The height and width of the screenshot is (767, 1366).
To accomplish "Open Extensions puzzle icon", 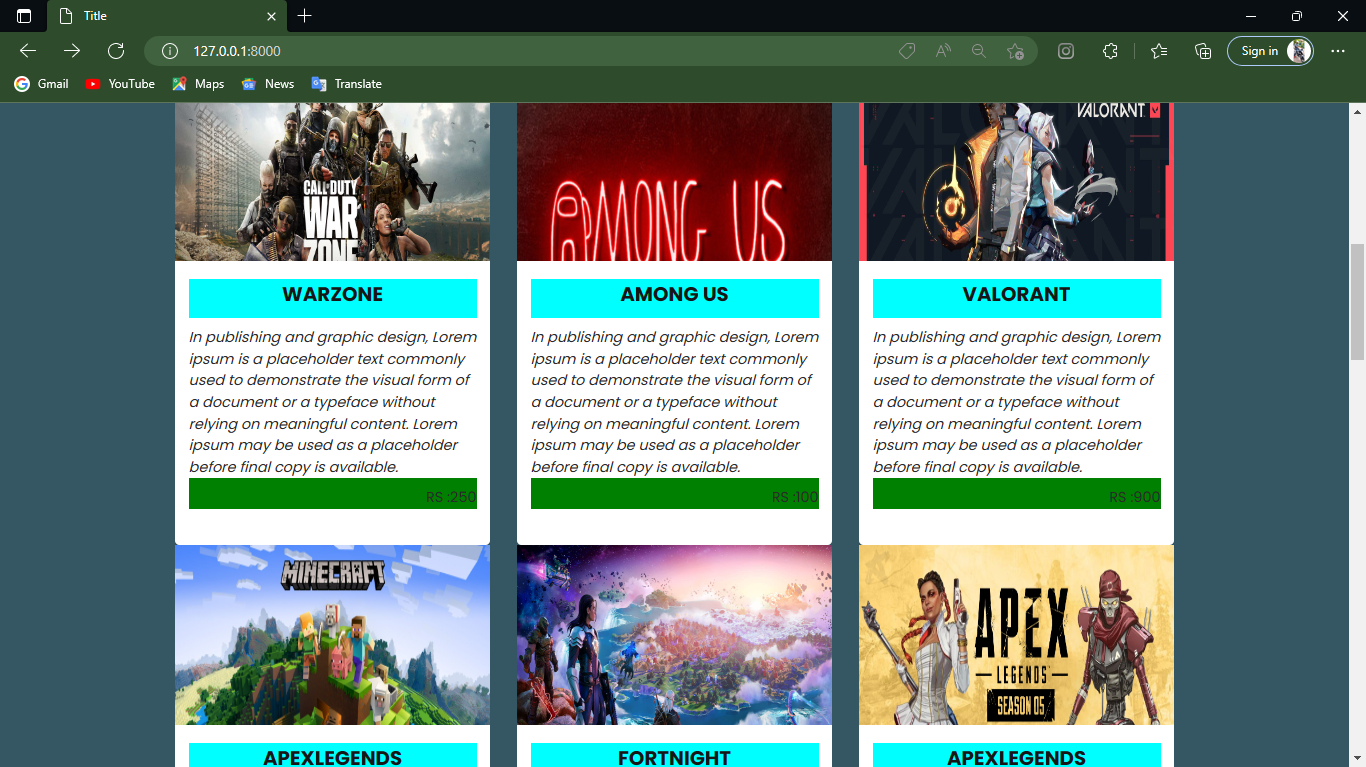I will pyautogui.click(x=1110, y=51).
